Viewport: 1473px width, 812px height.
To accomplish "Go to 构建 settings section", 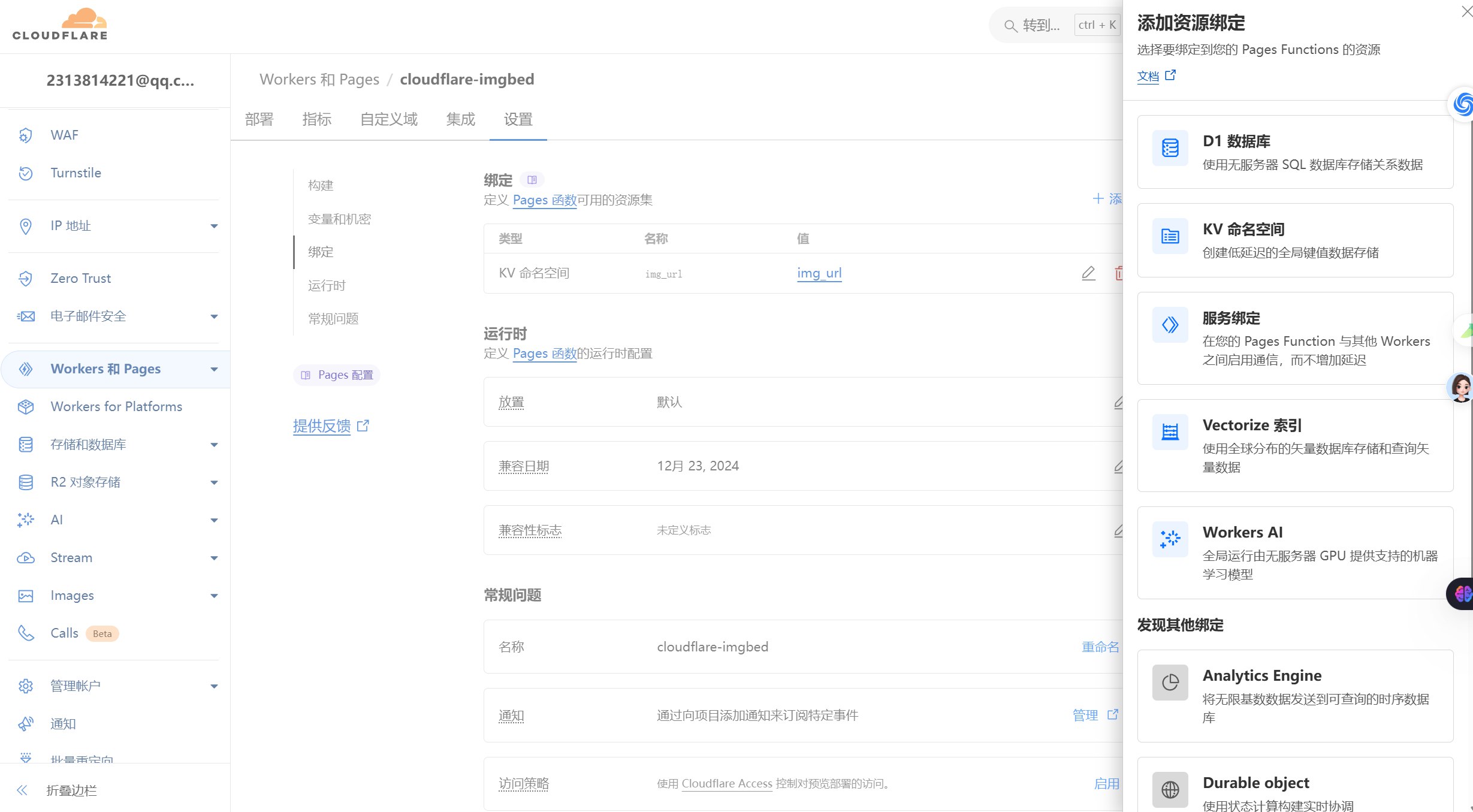I will [x=321, y=185].
